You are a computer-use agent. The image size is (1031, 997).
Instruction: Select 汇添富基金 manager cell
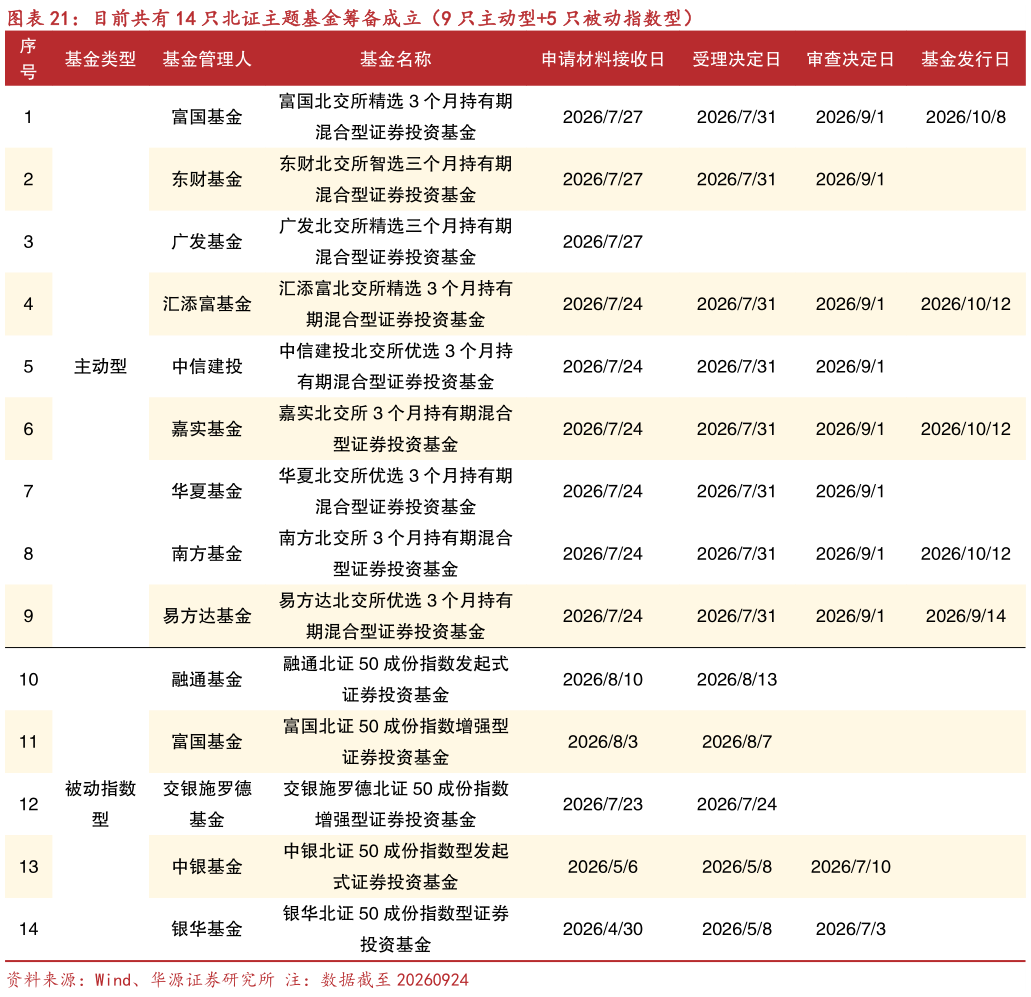point(206,304)
